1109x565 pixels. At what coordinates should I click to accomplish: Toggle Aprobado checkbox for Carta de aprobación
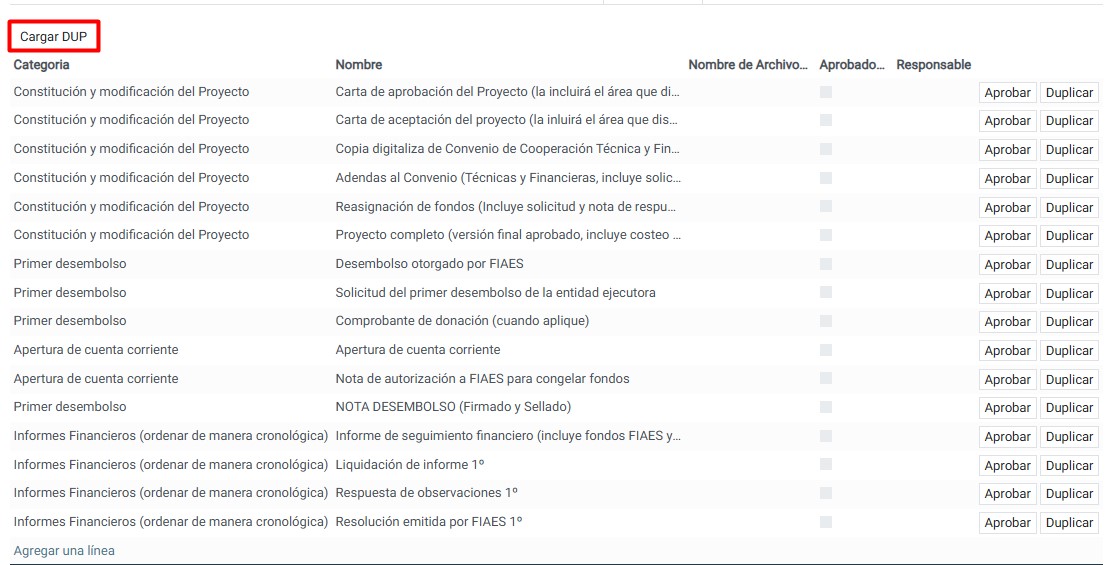pyautogui.click(x=825, y=92)
